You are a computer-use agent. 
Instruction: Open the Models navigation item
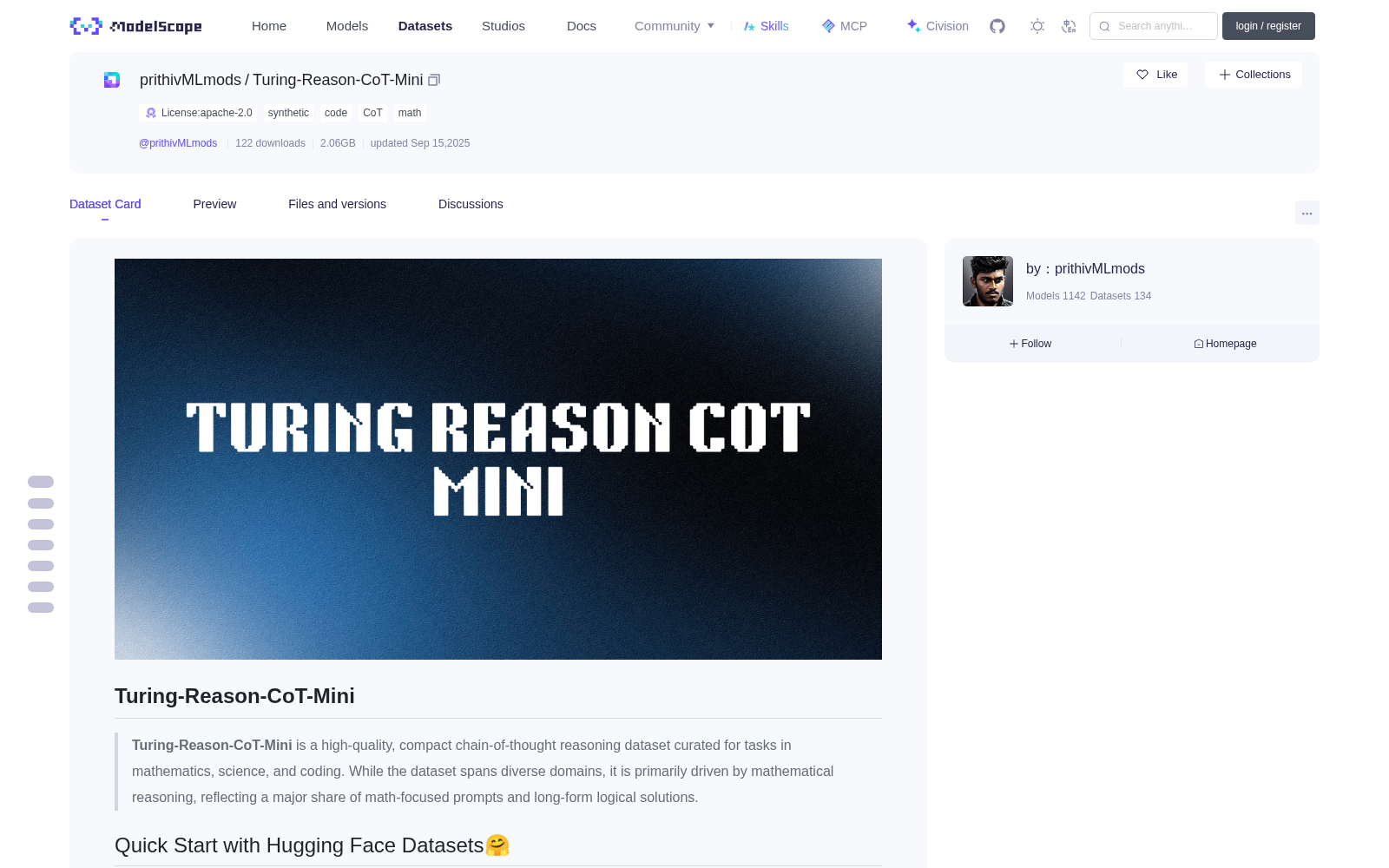pos(347,26)
